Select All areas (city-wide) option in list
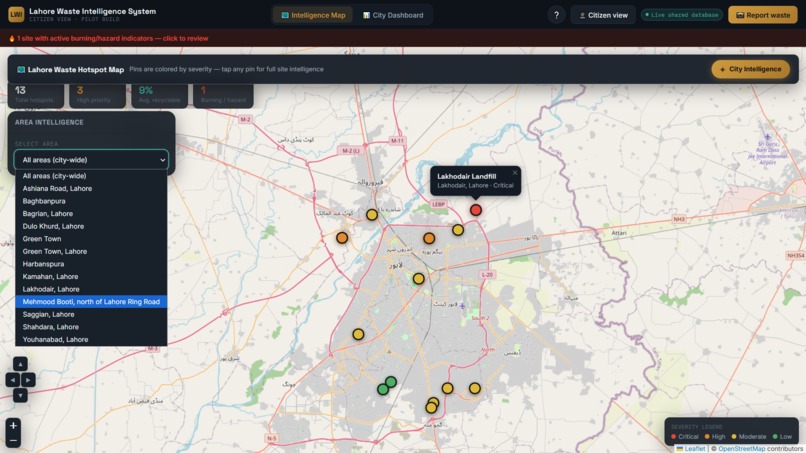806x453 pixels. [91, 176]
